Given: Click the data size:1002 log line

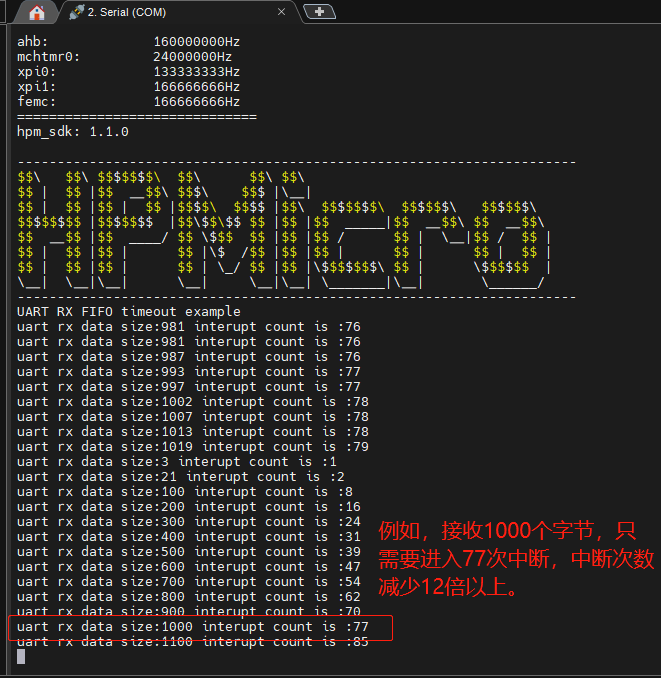Looking at the screenshot, I should tap(193, 401).
